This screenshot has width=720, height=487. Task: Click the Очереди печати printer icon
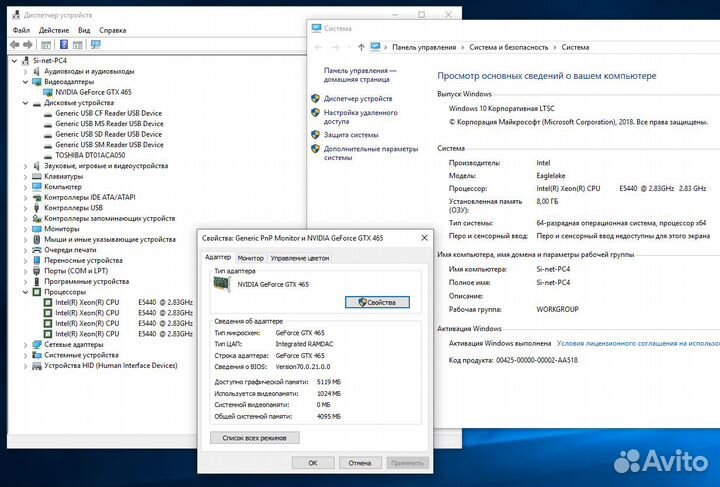coord(37,250)
